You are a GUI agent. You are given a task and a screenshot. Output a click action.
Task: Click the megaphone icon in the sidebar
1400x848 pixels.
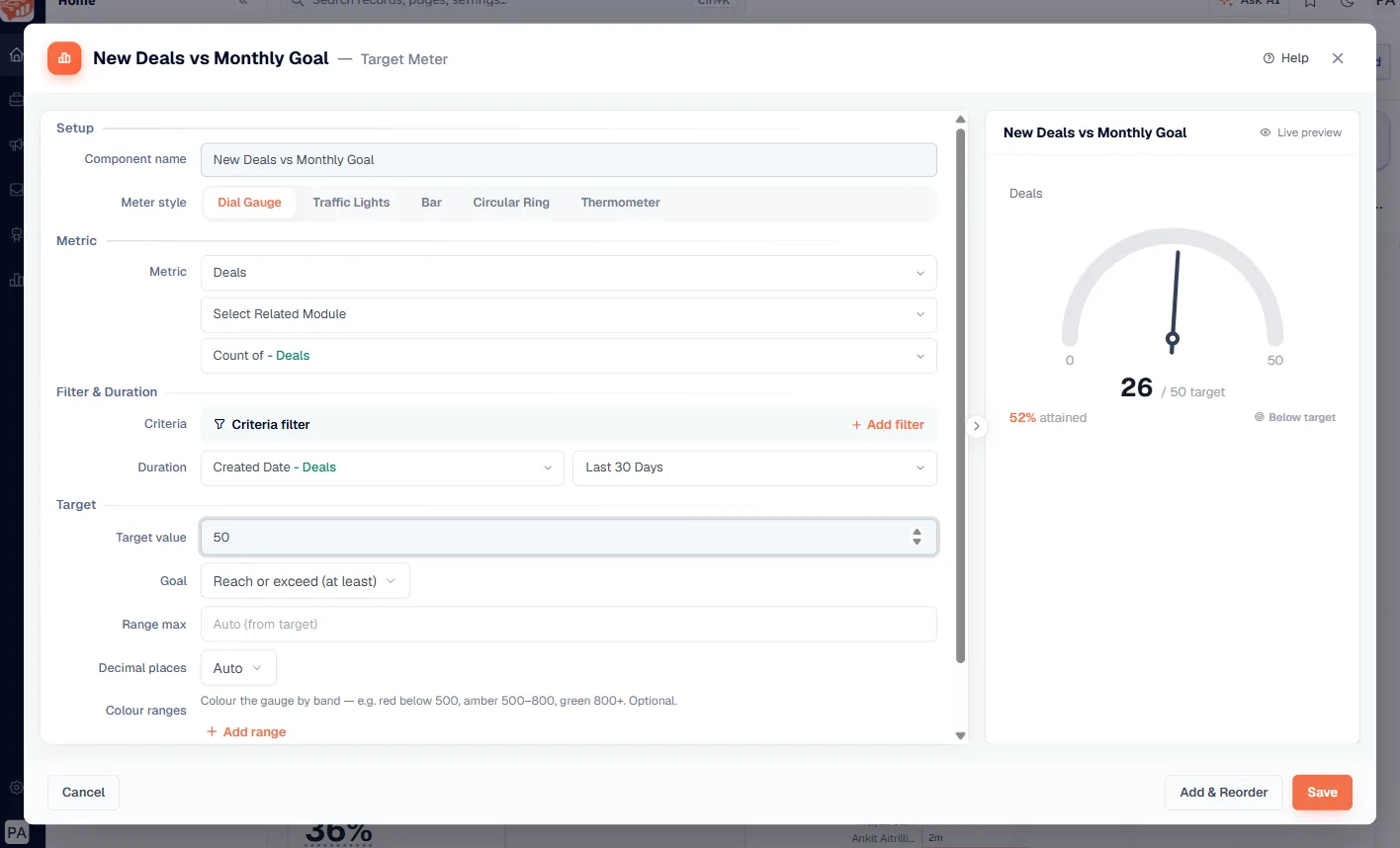tap(16, 145)
